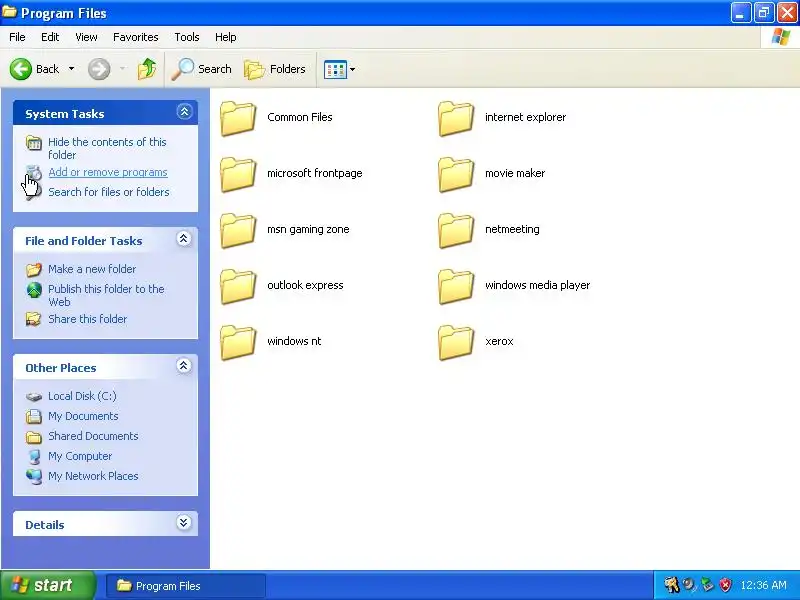
Task: Open the Search magnifier tool
Action: 202,69
